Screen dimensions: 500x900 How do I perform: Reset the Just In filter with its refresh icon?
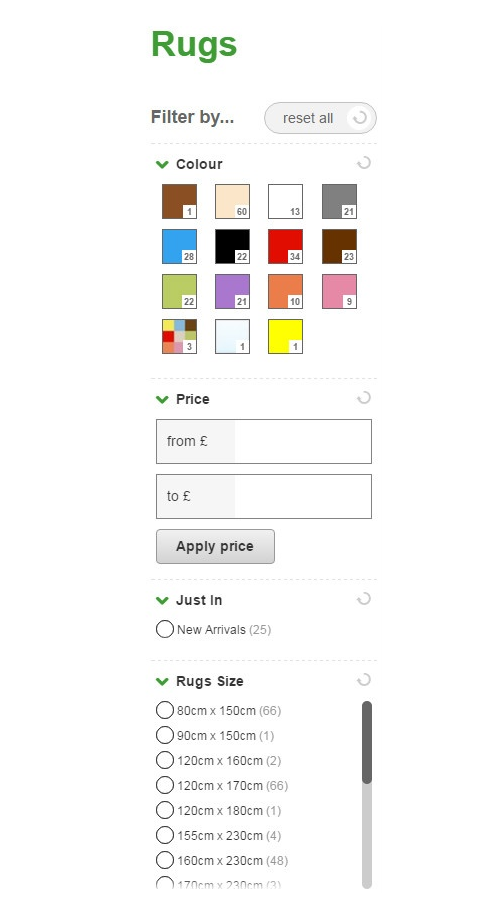click(x=363, y=599)
